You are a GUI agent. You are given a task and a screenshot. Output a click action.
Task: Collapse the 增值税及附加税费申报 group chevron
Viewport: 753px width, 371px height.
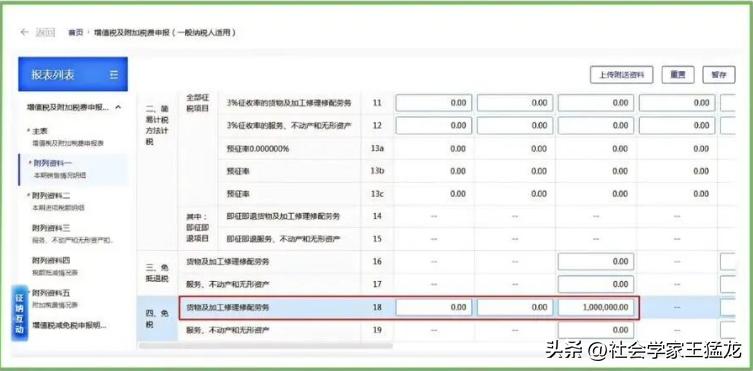pyautogui.click(x=118, y=107)
